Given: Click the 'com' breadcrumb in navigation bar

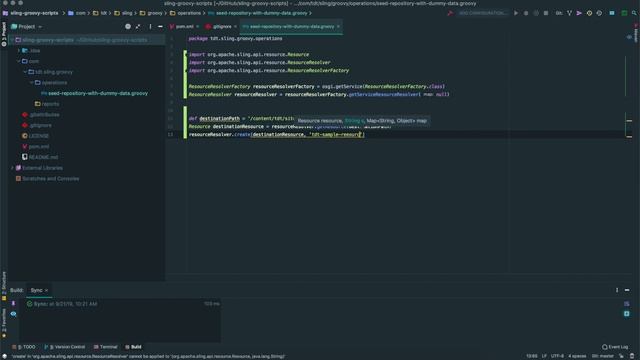Looking at the screenshot, I should pyautogui.click(x=80, y=13).
